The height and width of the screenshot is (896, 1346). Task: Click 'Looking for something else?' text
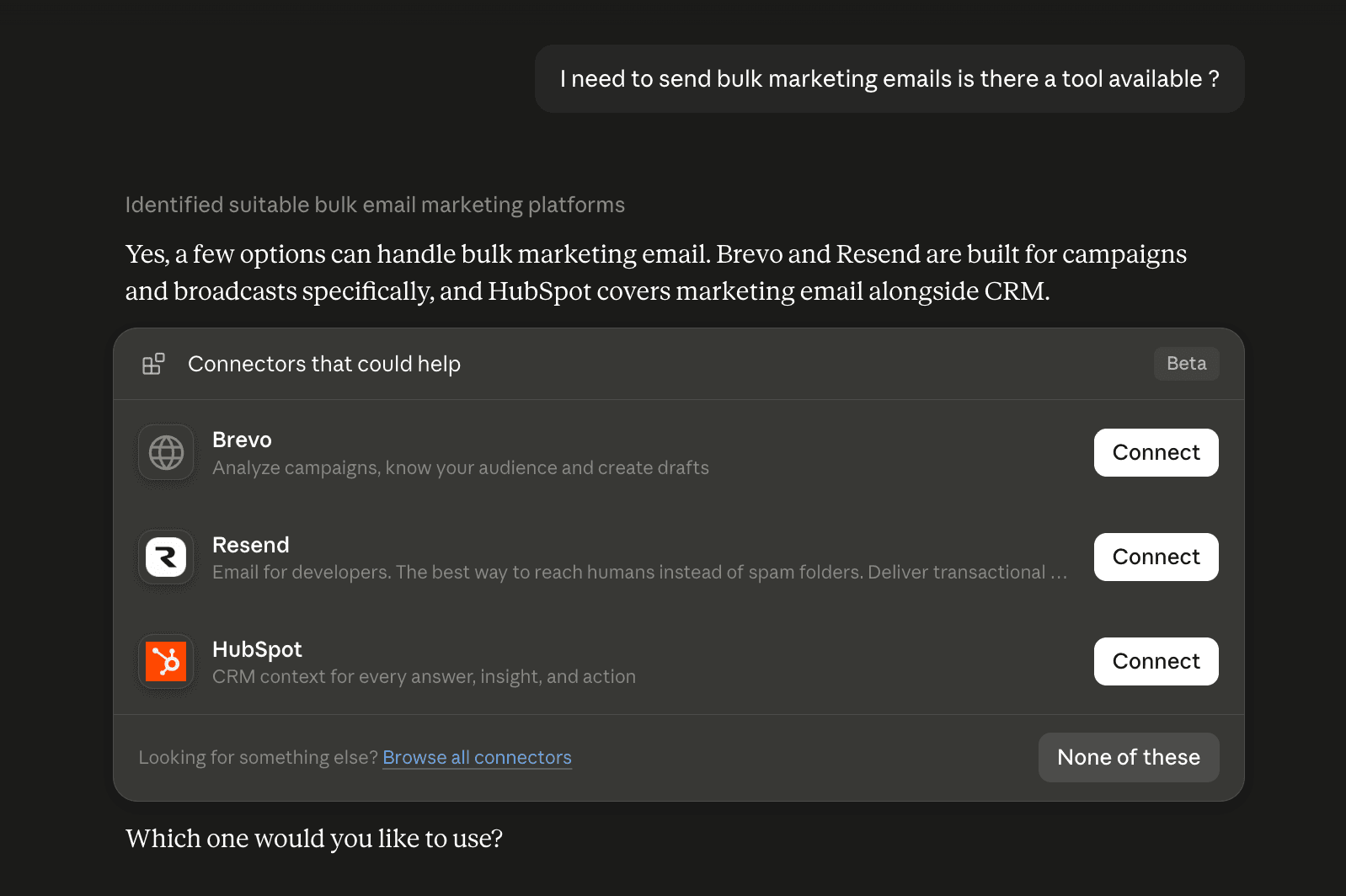(x=259, y=758)
